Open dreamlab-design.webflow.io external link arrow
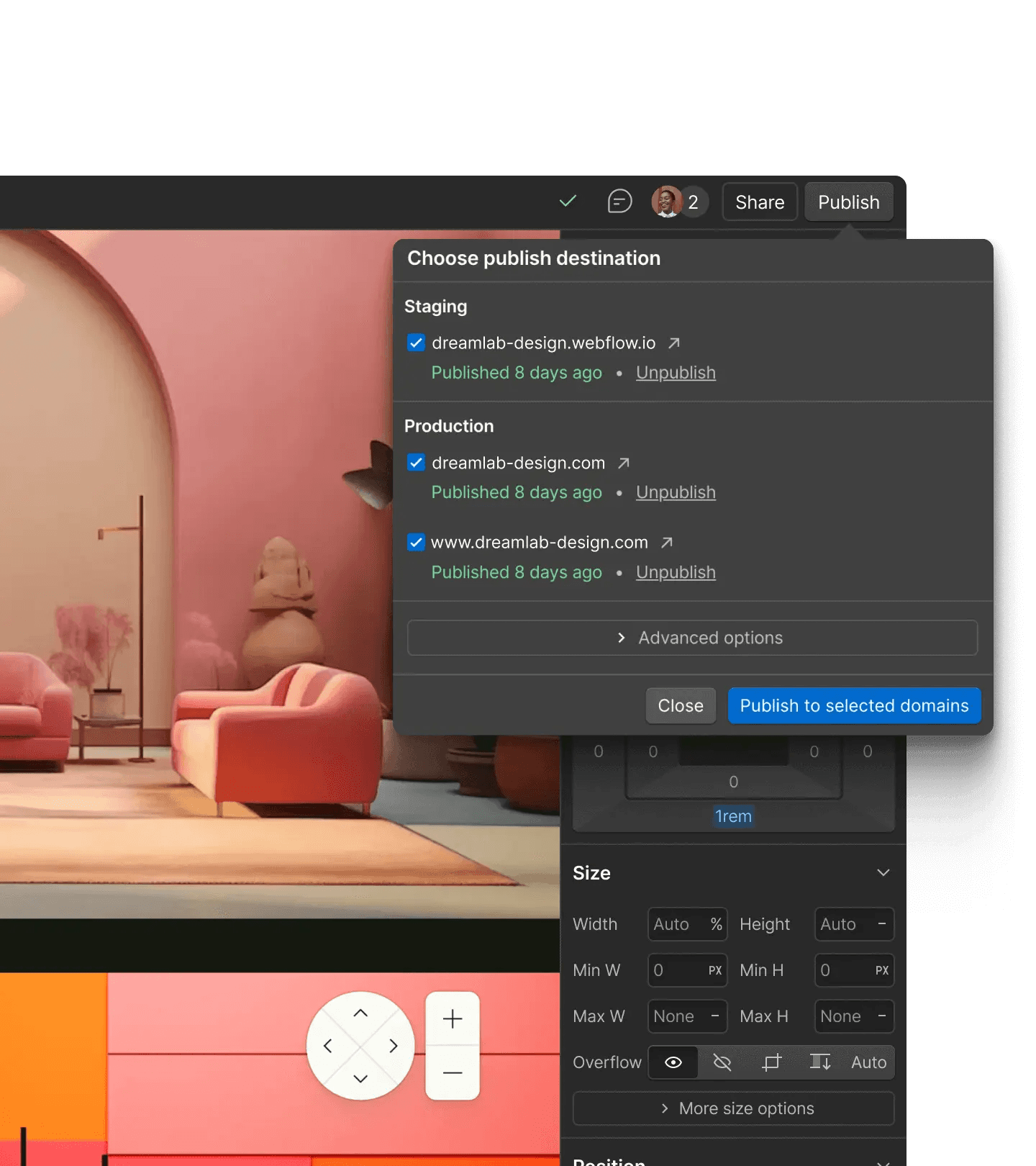1036x1166 pixels. pos(673,343)
